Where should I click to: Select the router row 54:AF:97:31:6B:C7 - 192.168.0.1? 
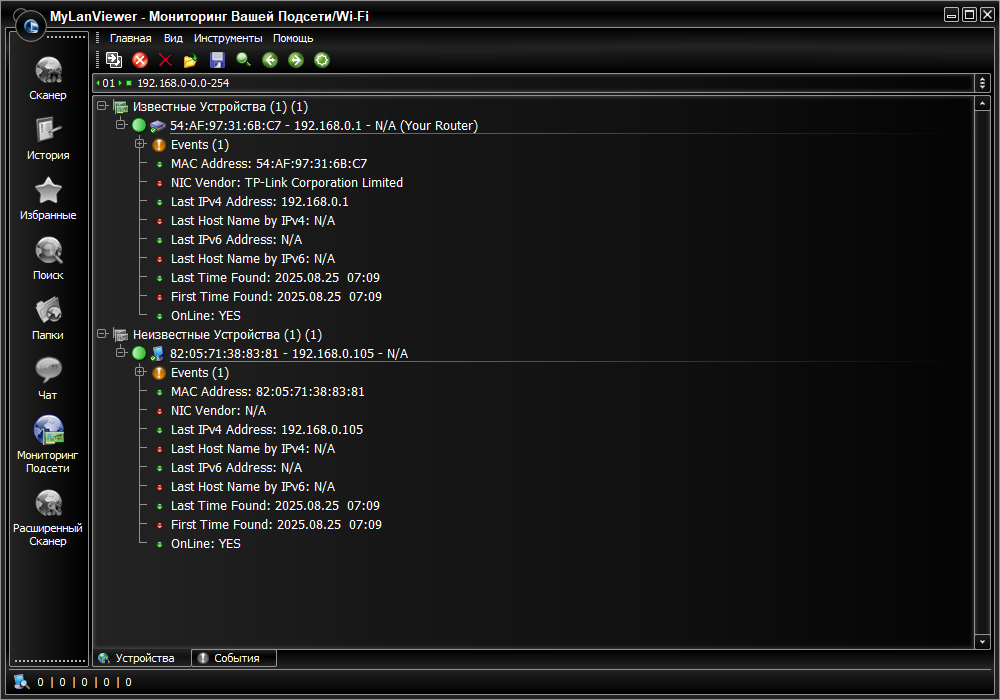click(323, 126)
